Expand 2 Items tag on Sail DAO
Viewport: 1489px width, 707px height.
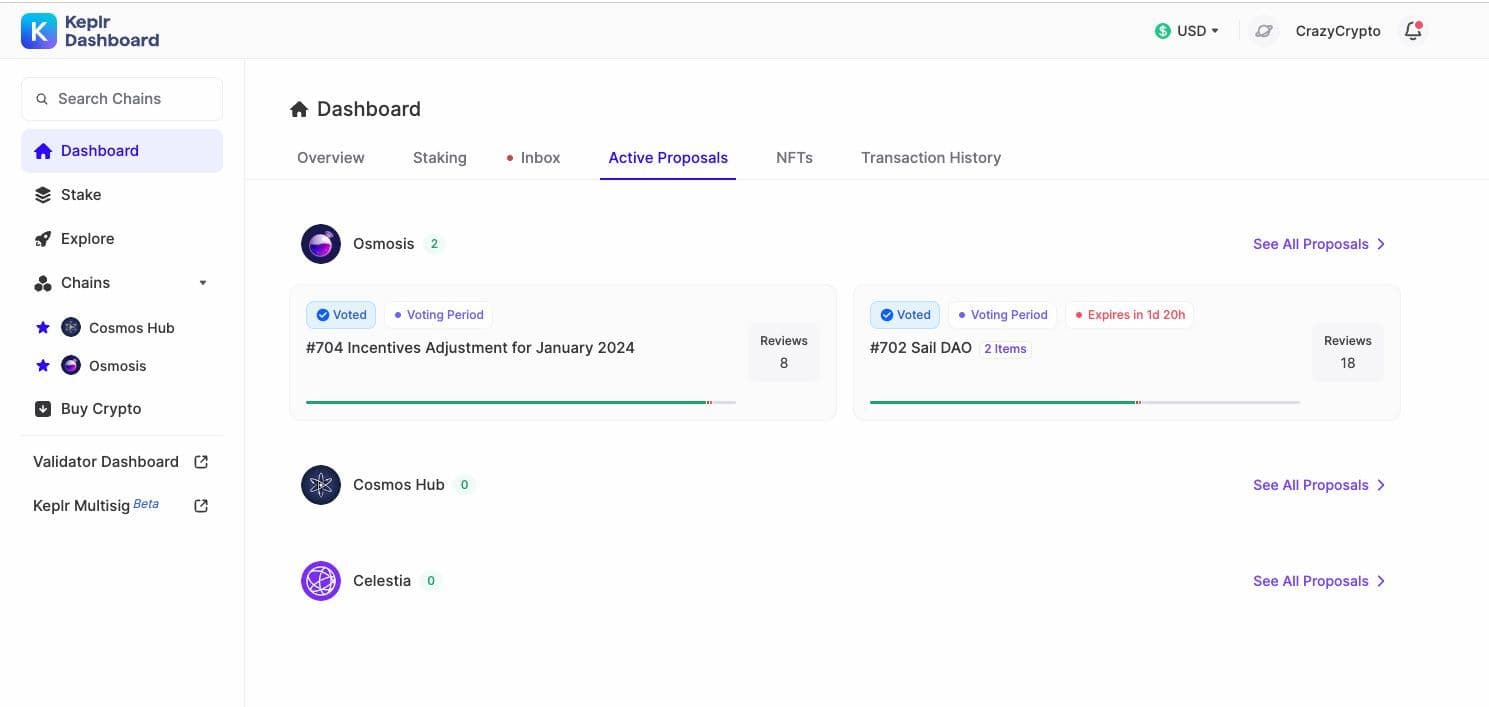coord(1005,349)
